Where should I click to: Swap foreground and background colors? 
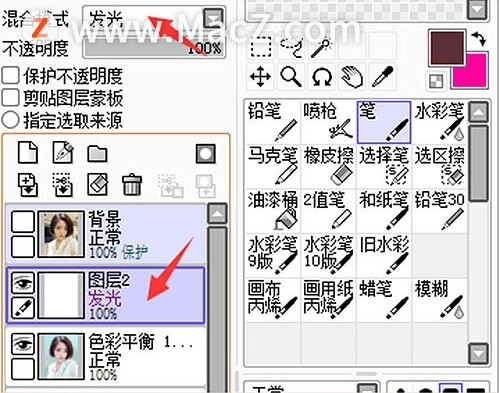point(480,38)
